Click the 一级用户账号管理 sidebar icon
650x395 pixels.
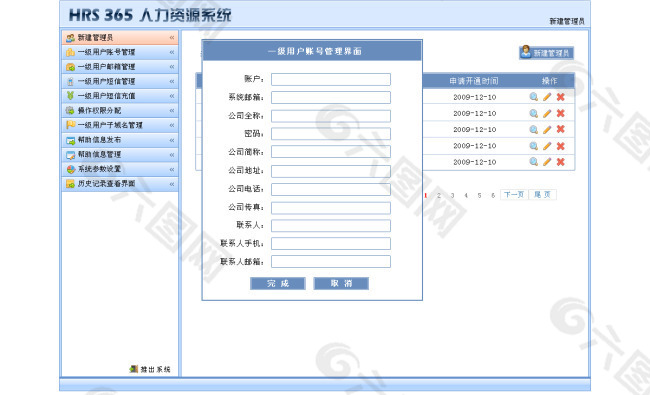[x=70, y=52]
